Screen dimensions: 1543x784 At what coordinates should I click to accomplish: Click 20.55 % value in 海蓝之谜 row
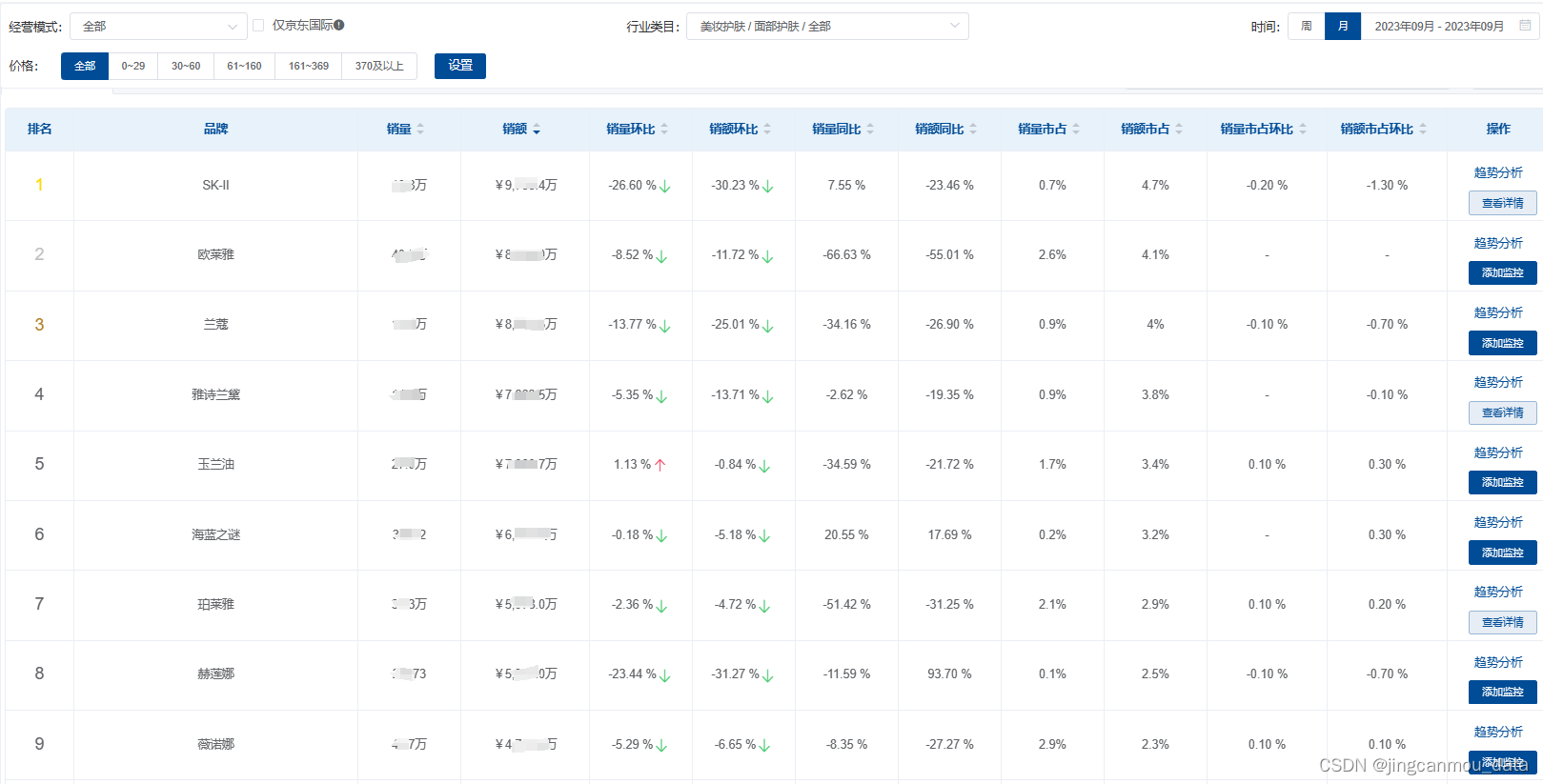click(846, 535)
